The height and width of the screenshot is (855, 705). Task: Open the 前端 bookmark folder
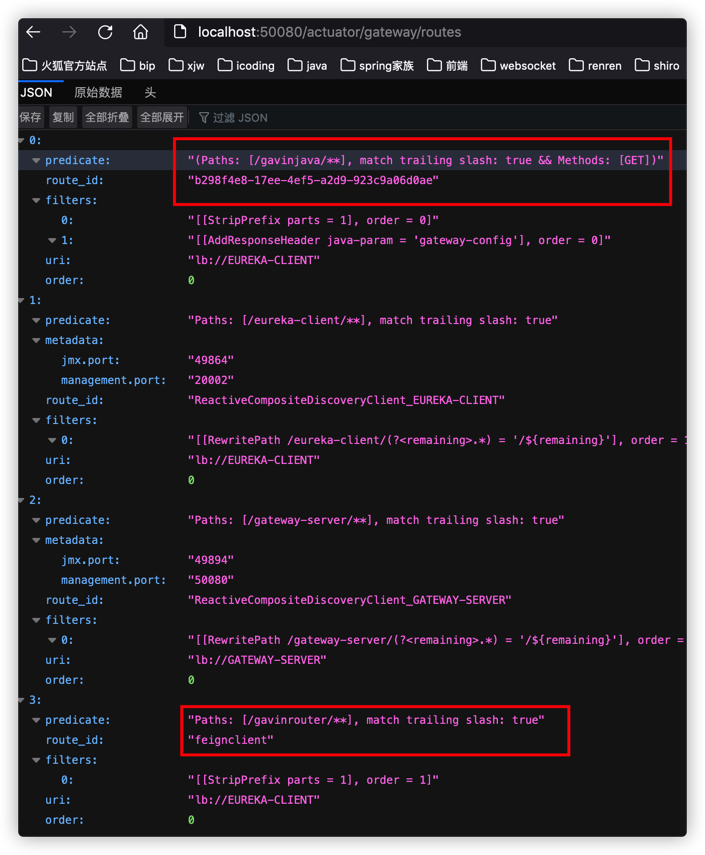pos(447,65)
